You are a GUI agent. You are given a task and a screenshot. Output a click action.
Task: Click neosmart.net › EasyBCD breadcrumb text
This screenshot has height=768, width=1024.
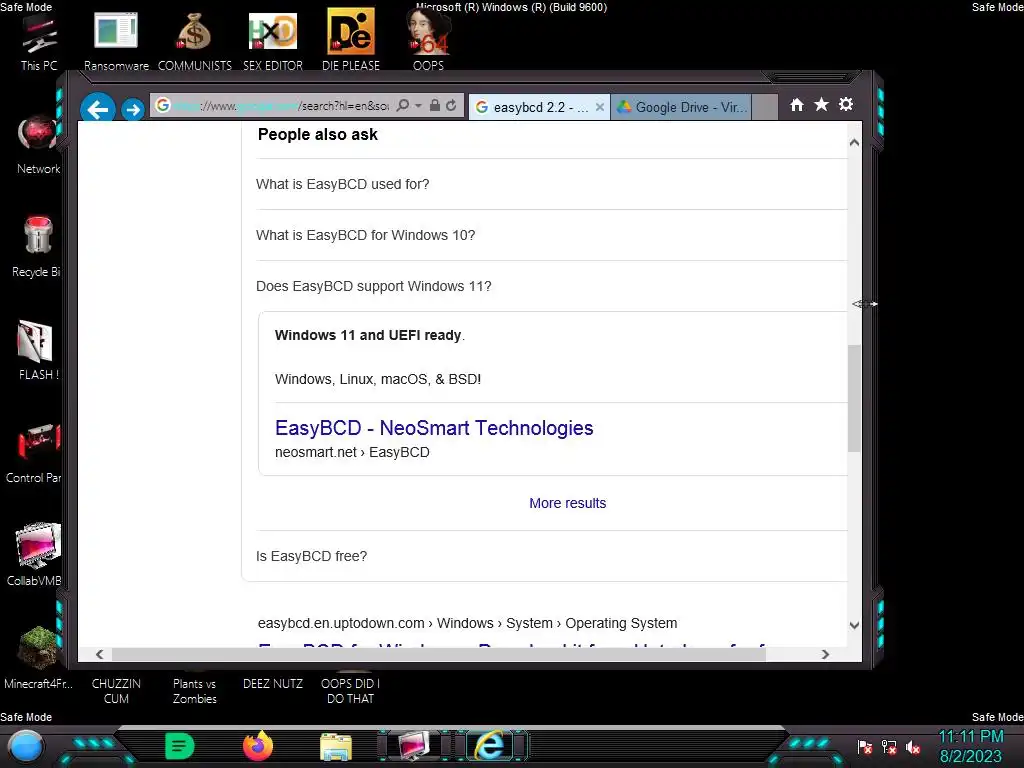tap(352, 452)
